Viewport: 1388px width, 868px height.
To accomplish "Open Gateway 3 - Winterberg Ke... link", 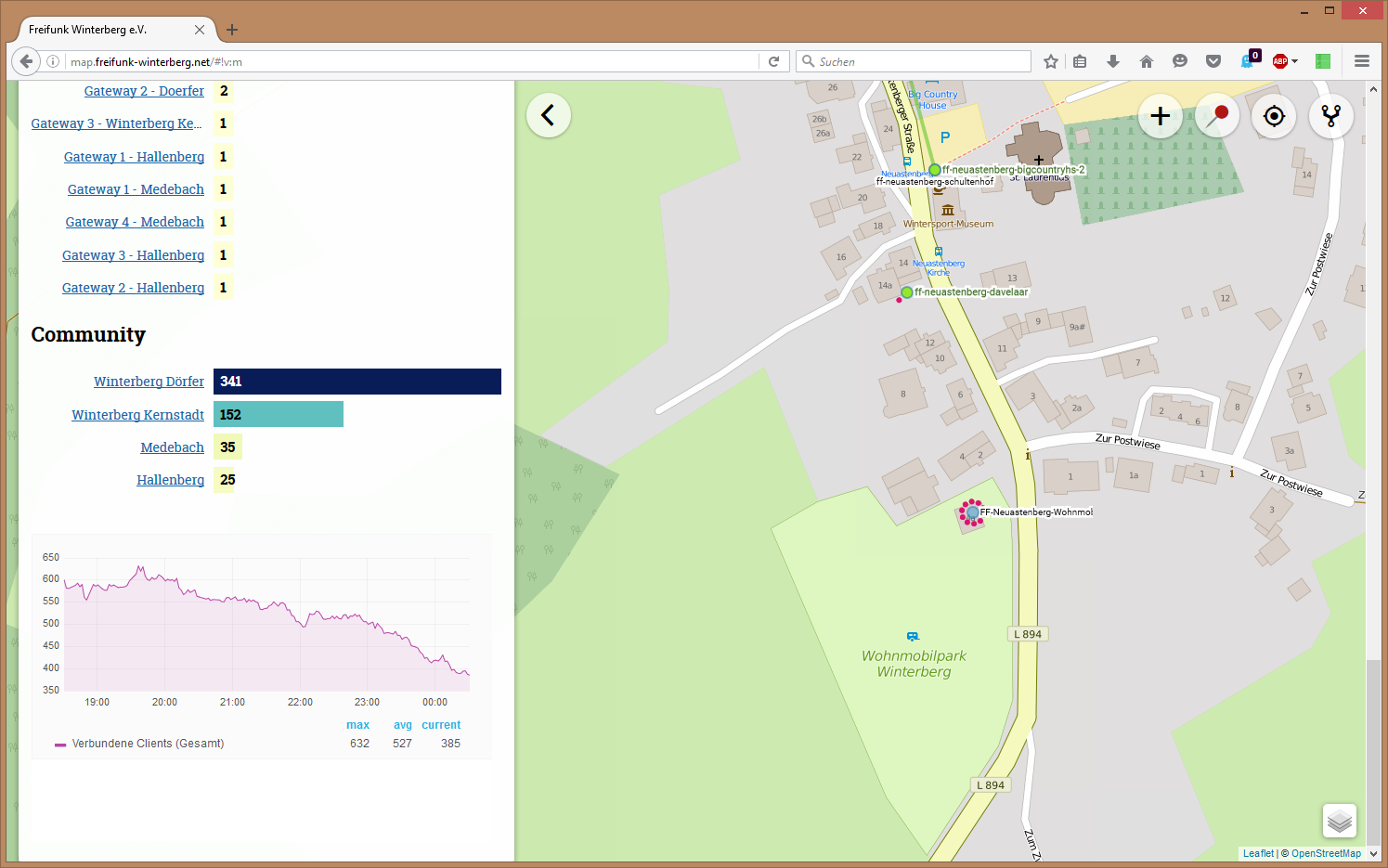I will [x=116, y=123].
